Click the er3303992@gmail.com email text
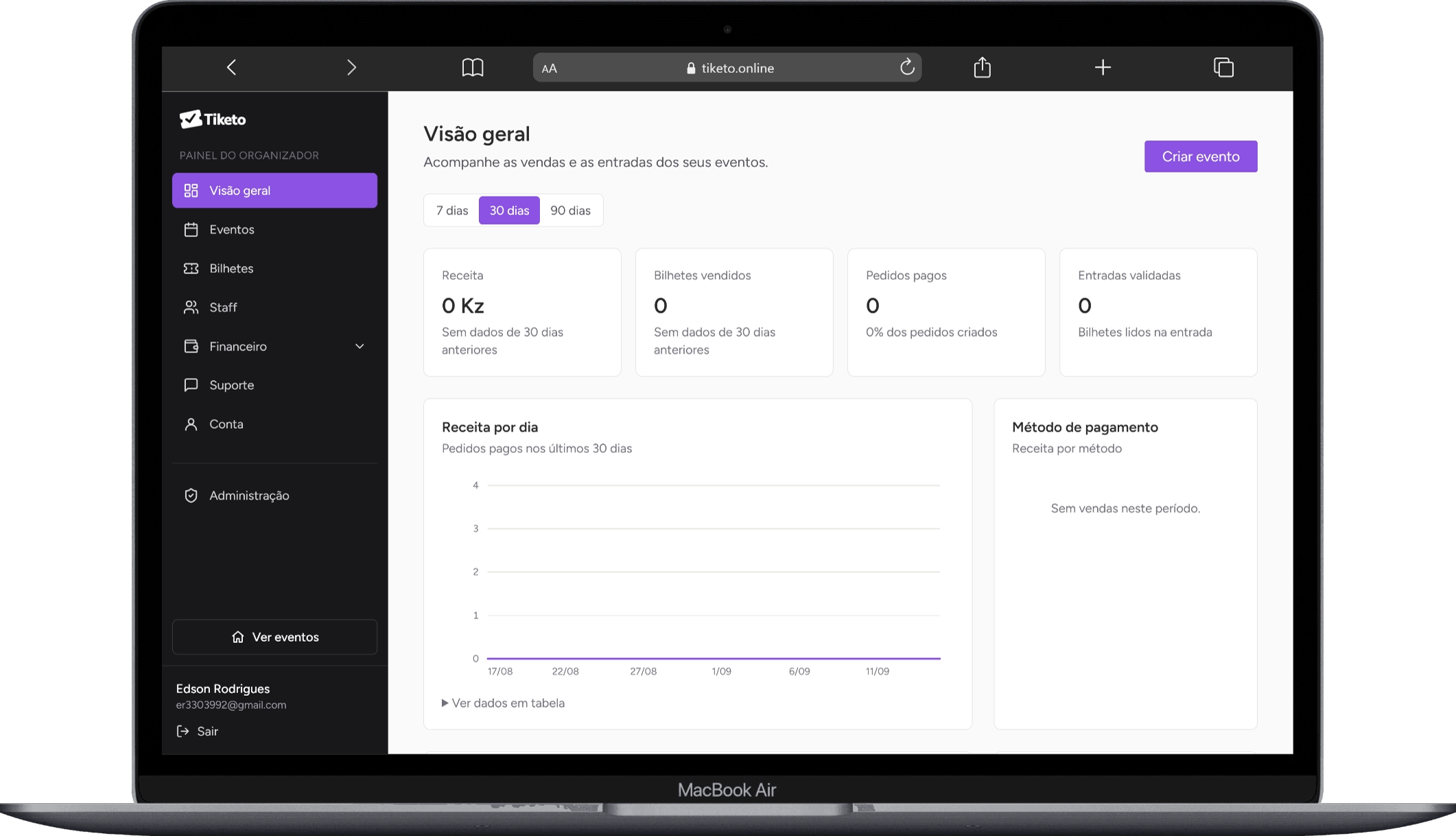1456x836 pixels. point(231,705)
